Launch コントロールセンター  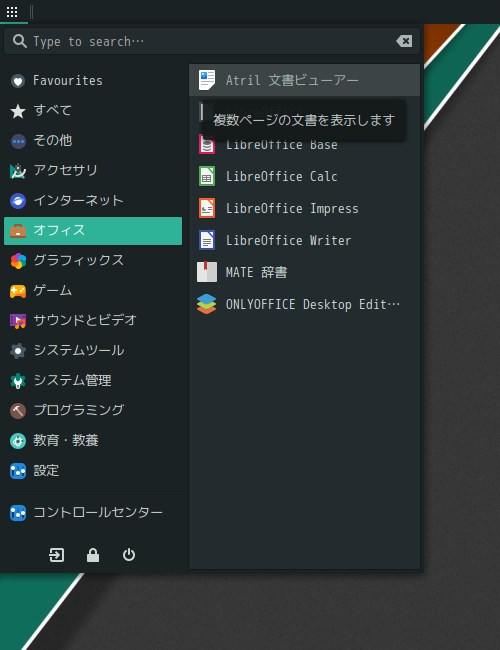pyautogui.click(x=93, y=513)
